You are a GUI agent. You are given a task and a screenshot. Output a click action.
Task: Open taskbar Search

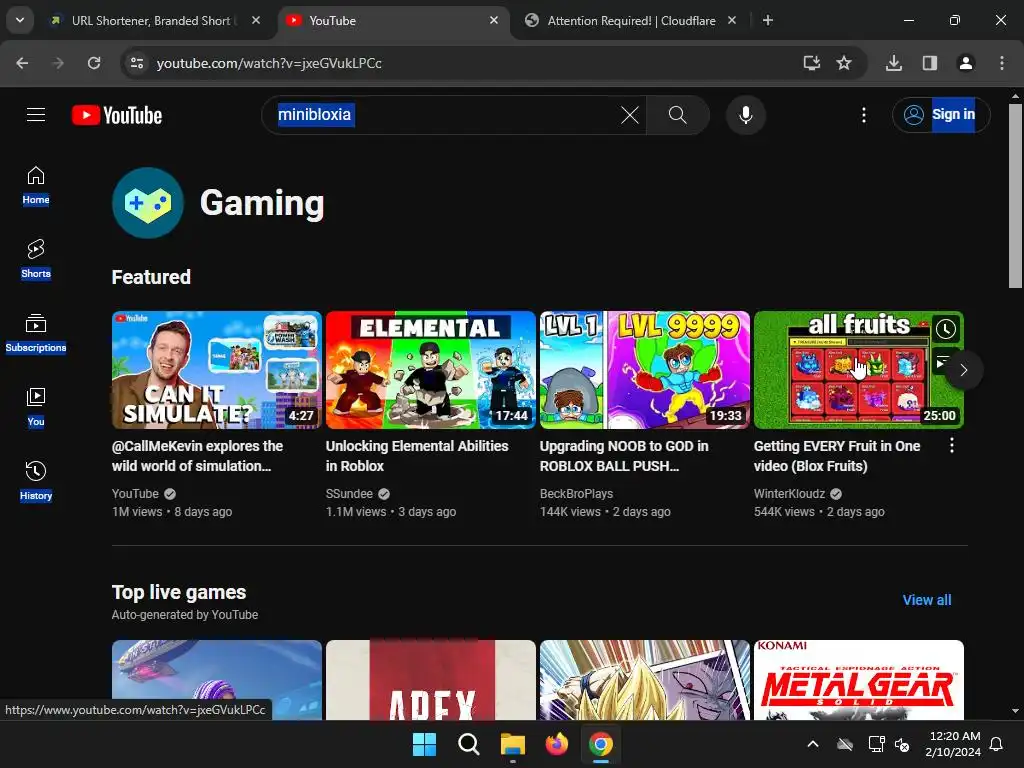coord(468,744)
